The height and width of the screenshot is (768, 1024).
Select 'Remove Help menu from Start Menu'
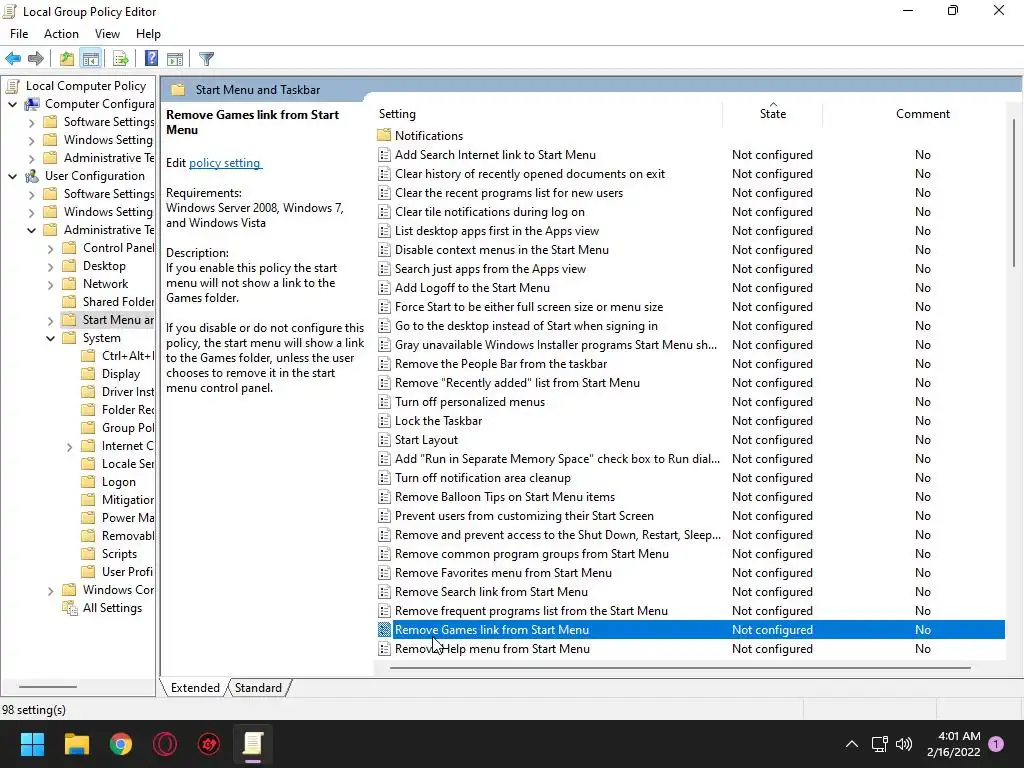[492, 649]
